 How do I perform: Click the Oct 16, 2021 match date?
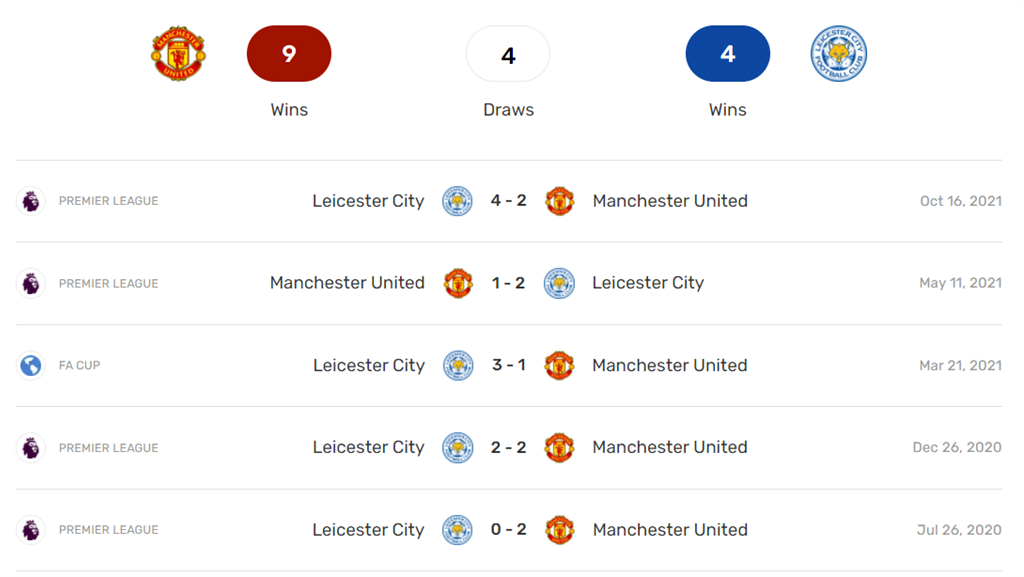(960, 201)
